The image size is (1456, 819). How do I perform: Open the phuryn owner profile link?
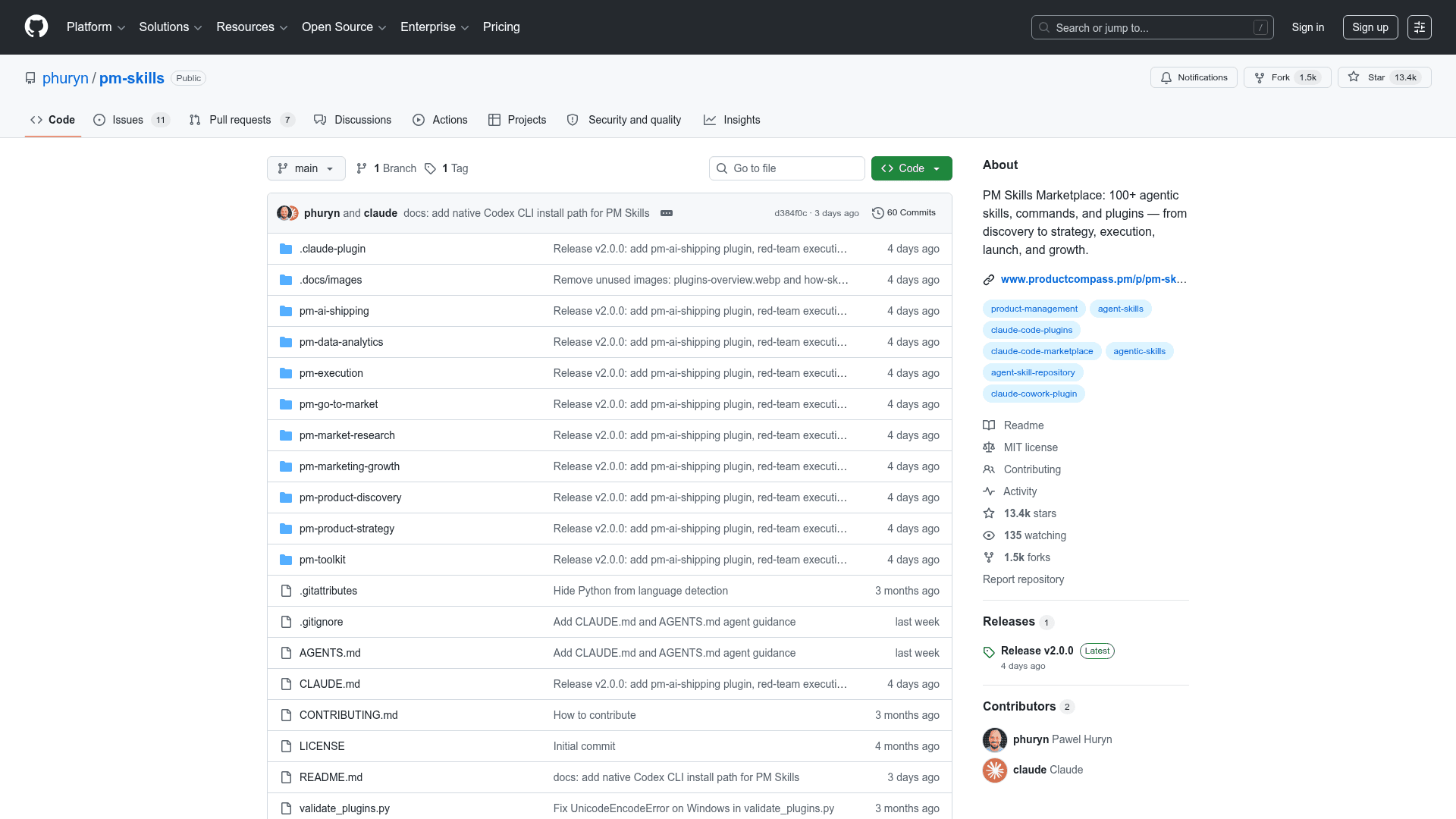coord(65,78)
